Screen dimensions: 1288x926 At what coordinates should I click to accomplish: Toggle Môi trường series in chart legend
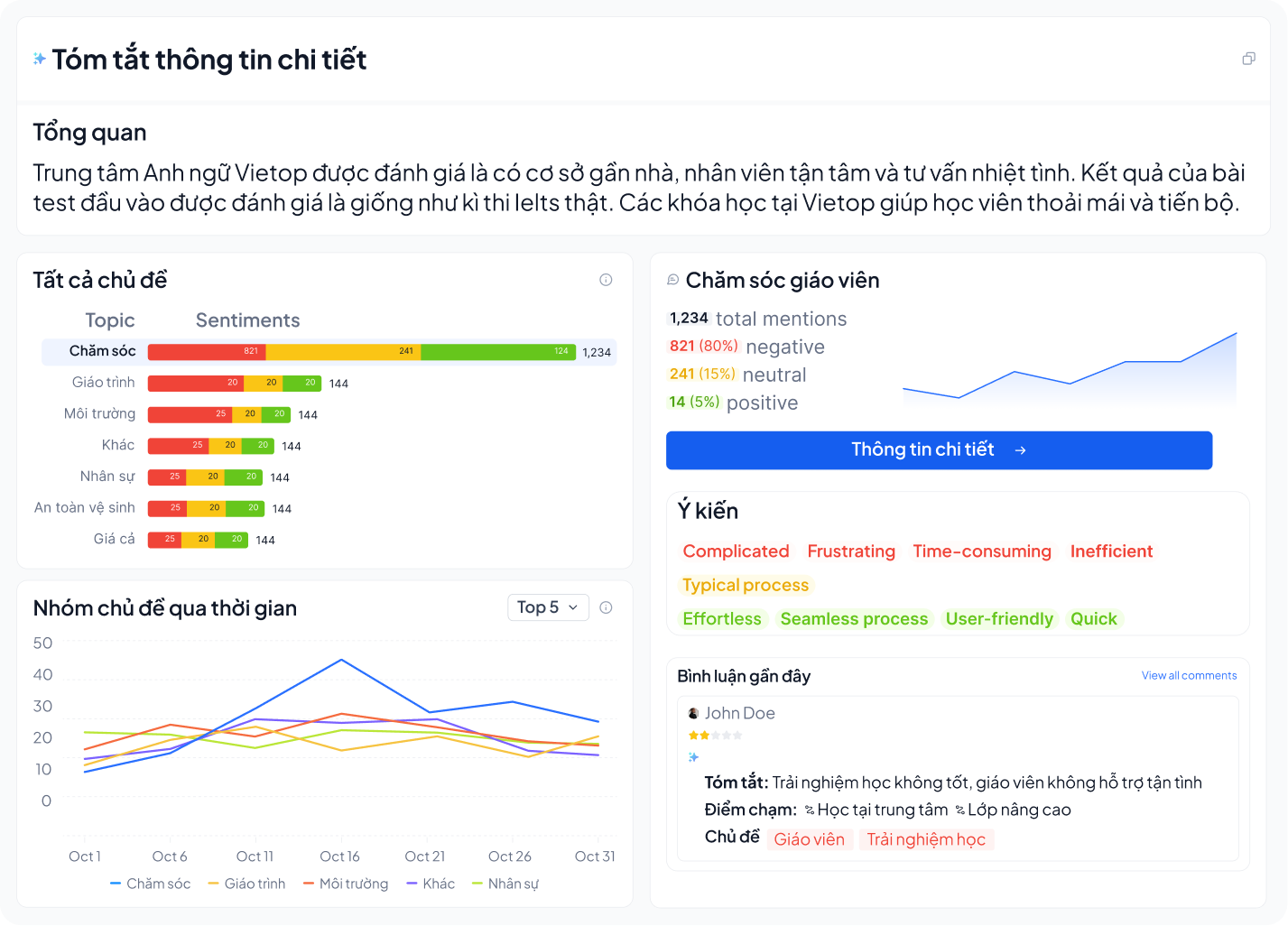[346, 884]
